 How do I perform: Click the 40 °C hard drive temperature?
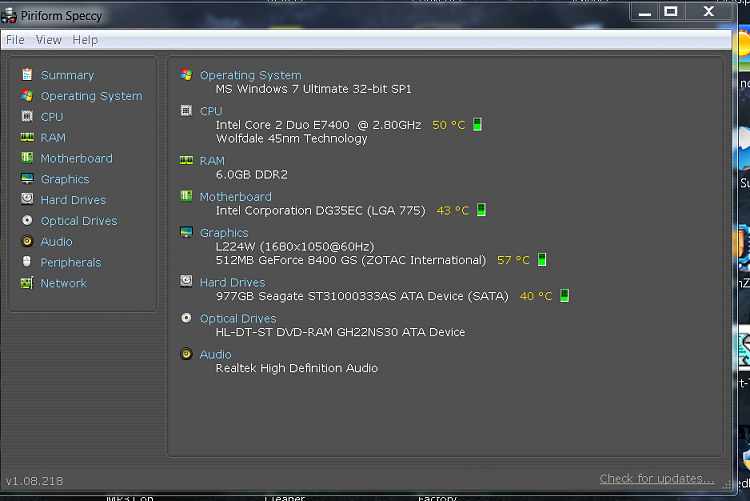tap(536, 296)
